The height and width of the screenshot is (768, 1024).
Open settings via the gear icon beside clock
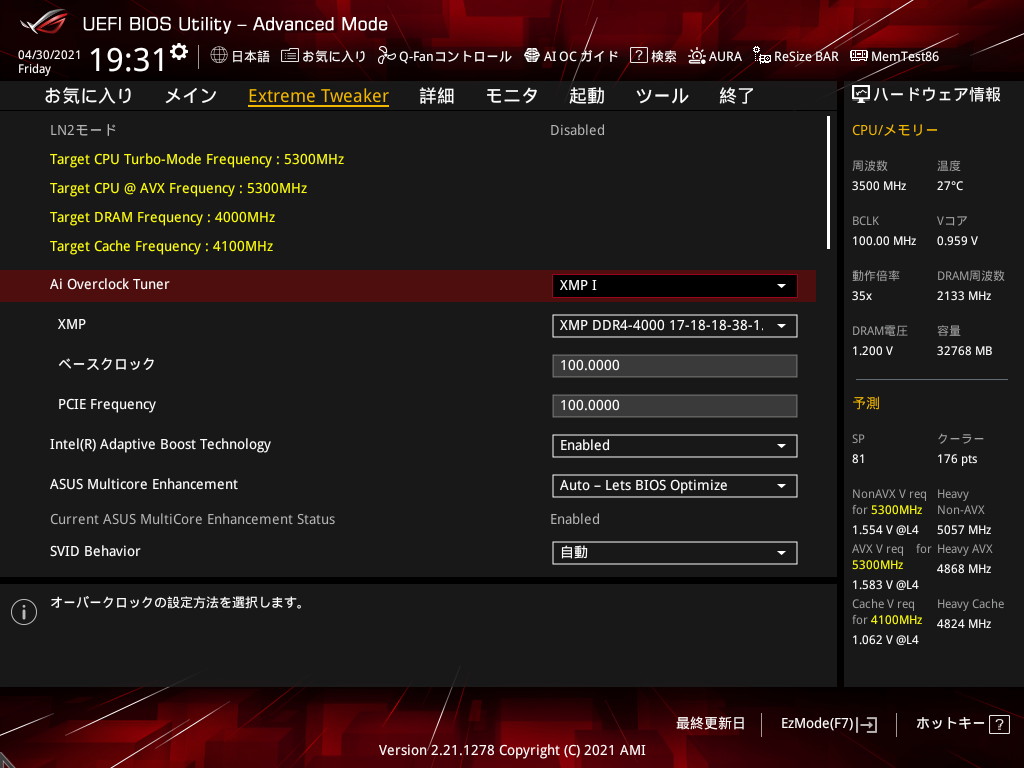[179, 52]
